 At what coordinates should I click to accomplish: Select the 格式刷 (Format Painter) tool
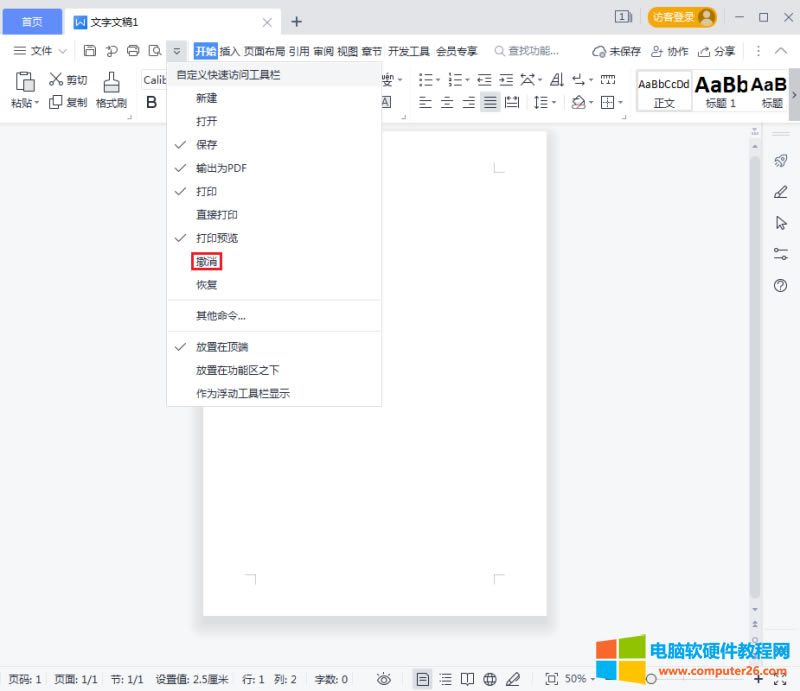(x=111, y=90)
